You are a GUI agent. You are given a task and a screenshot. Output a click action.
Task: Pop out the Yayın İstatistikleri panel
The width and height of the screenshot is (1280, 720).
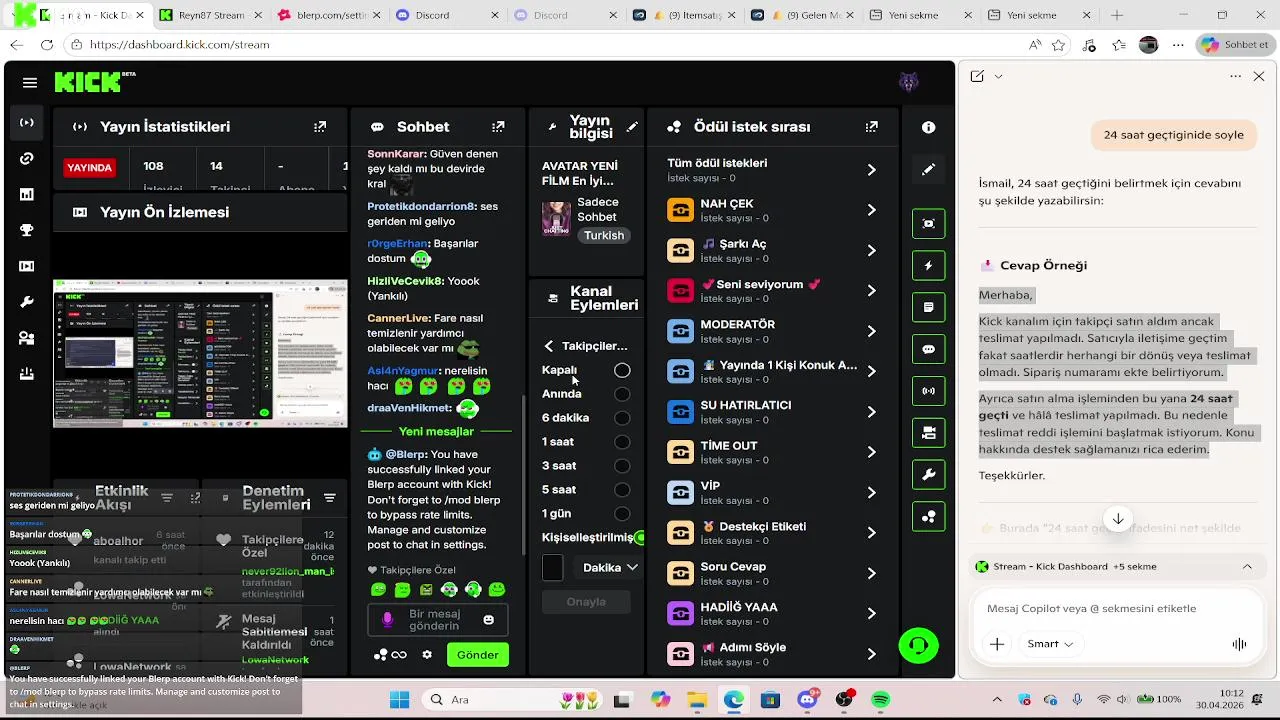pos(320,127)
